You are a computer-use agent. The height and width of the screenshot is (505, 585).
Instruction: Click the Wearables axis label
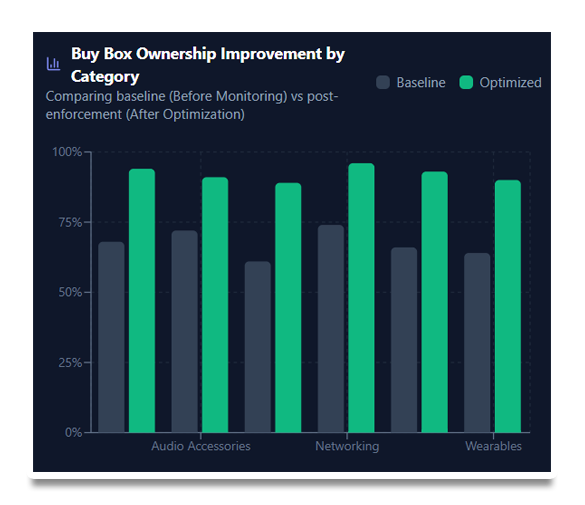coord(493,446)
